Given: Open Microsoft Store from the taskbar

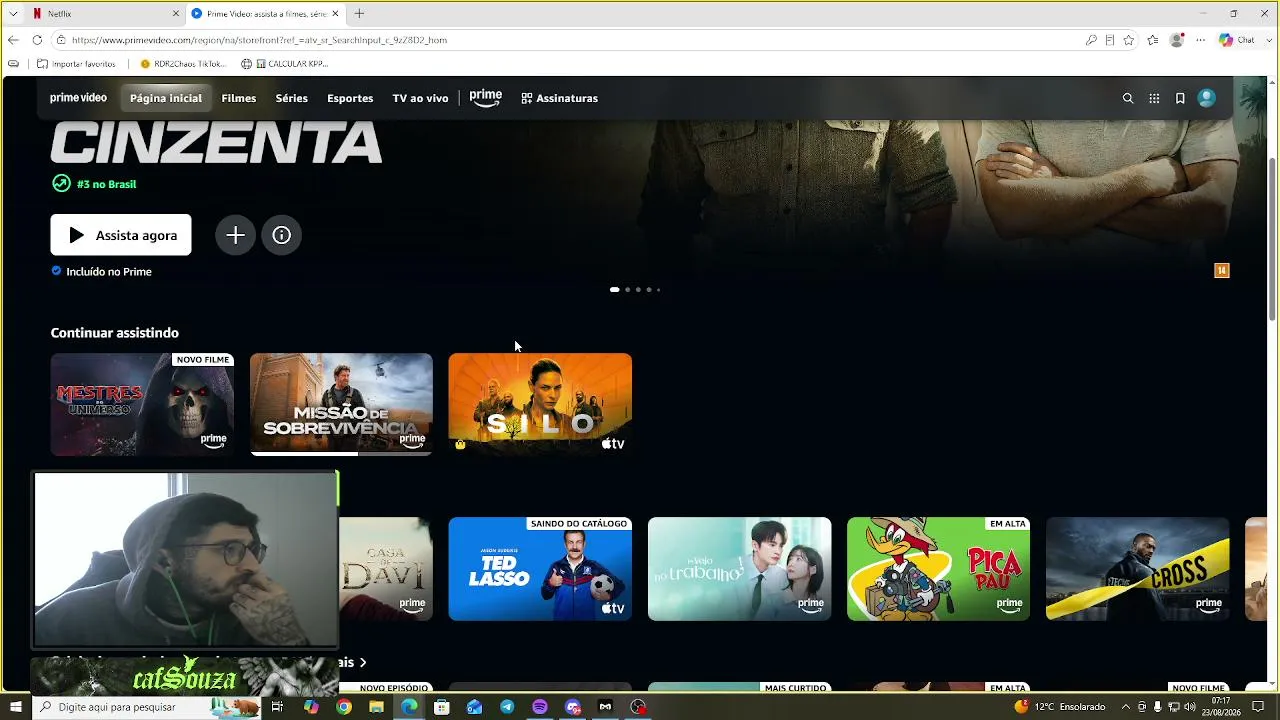Looking at the screenshot, I should (442, 707).
